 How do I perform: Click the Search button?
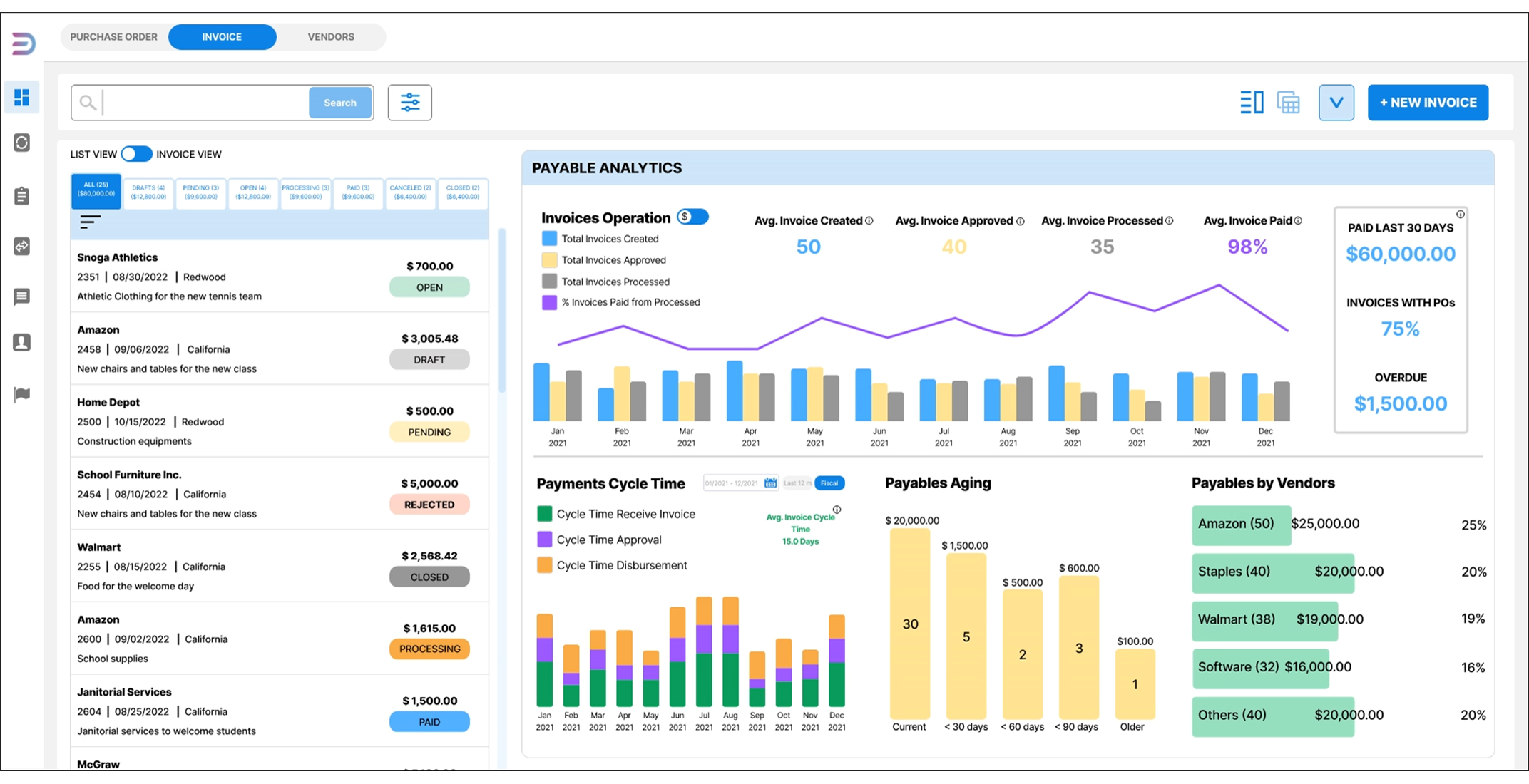pyautogui.click(x=340, y=103)
